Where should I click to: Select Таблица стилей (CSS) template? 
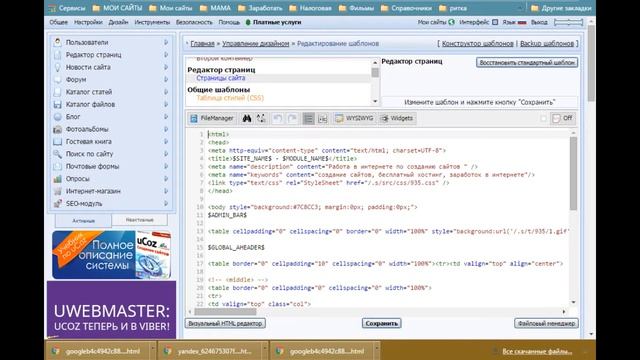pyautogui.click(x=230, y=98)
